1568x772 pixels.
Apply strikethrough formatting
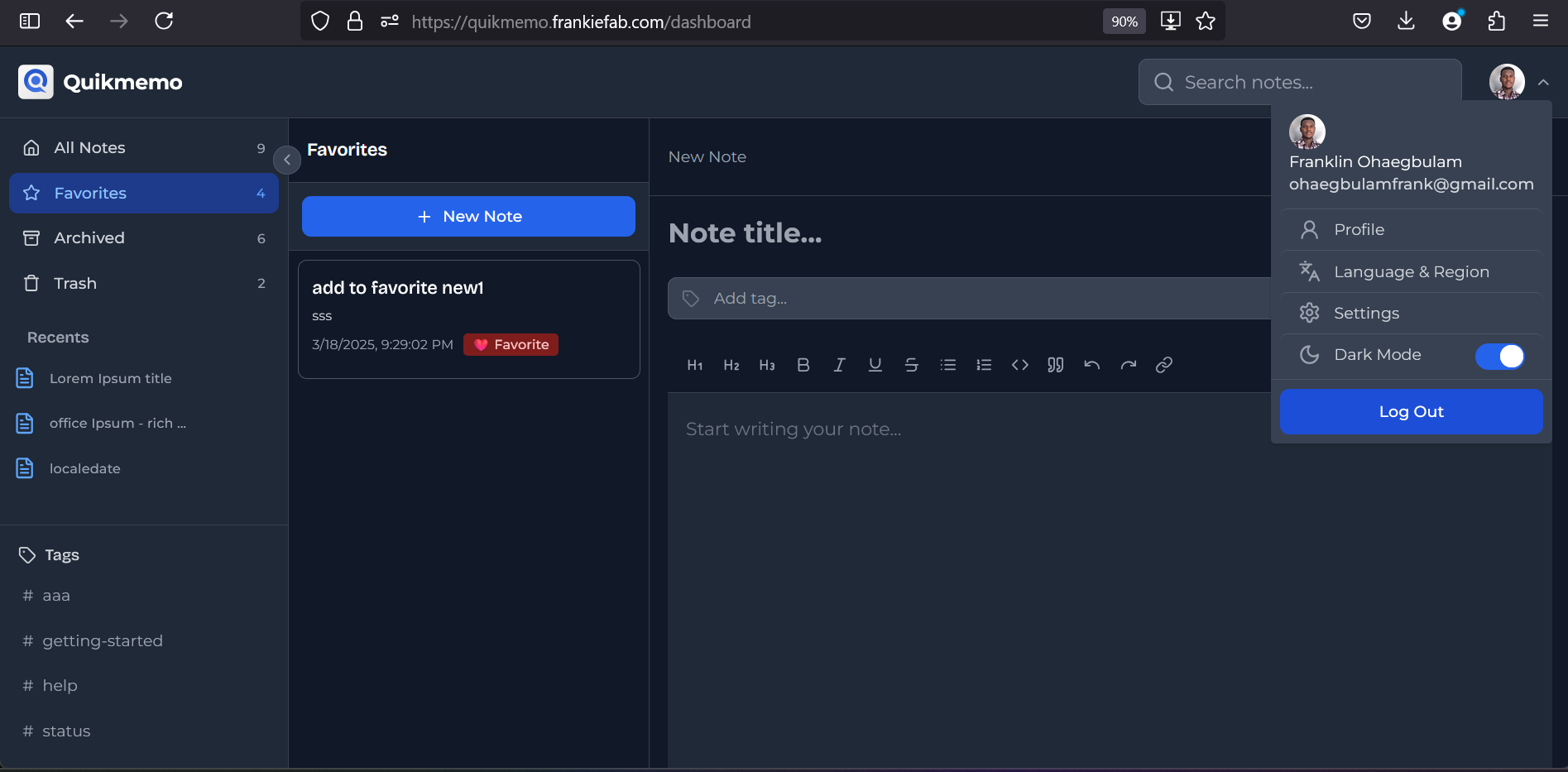tap(911, 364)
